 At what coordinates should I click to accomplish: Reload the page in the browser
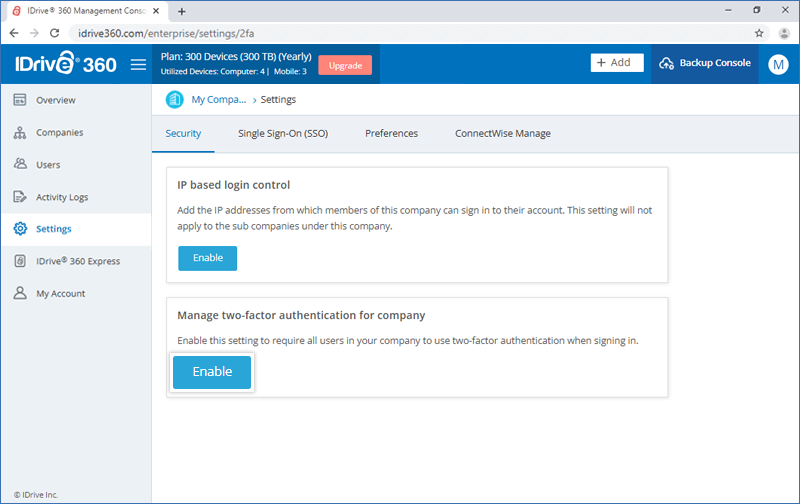point(55,33)
